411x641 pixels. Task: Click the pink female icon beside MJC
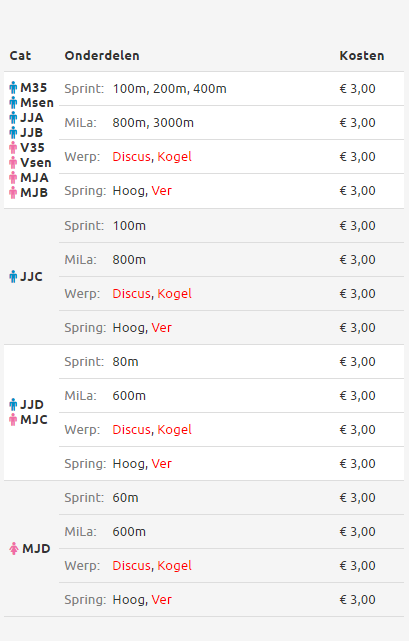click(x=13, y=420)
